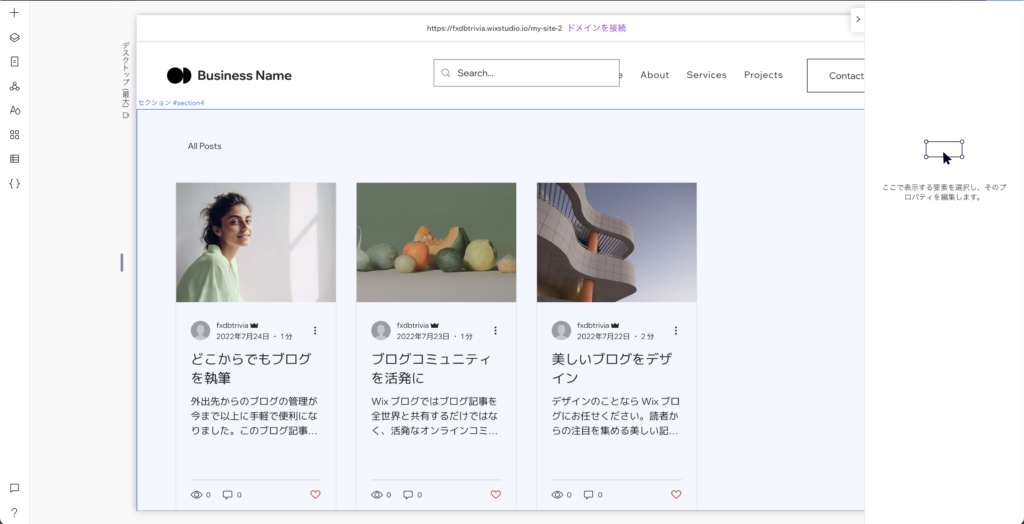This screenshot has width=1024, height=524.
Task: Open post titled どこからでもブログを執筆
Action: click(251, 368)
